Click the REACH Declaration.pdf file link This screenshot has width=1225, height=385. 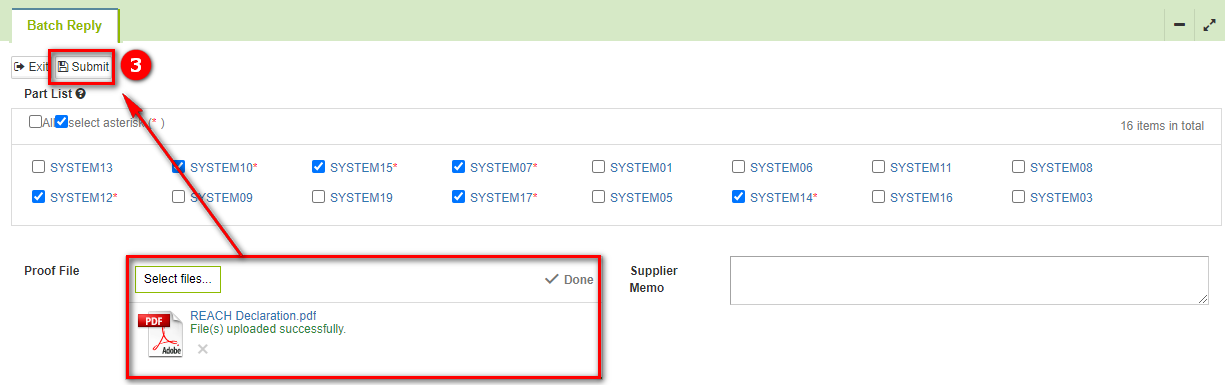pos(253,316)
